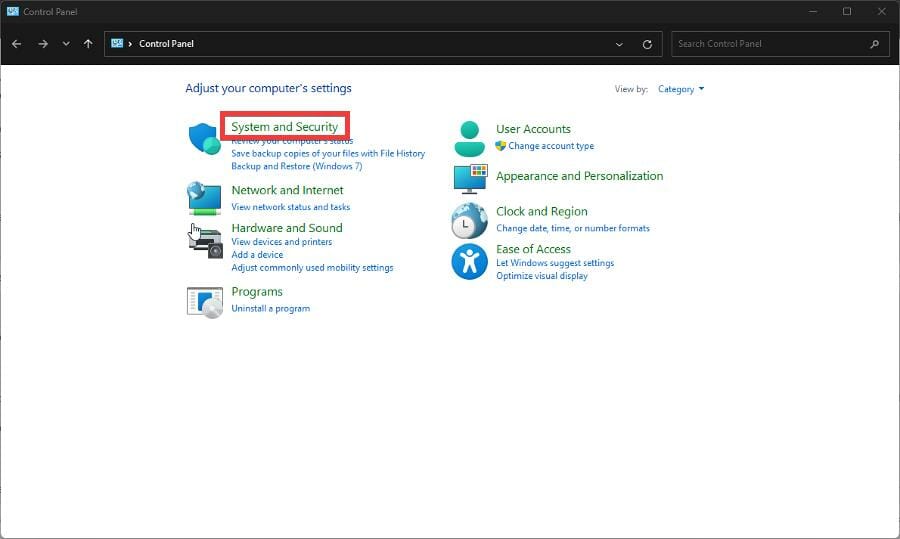
Task: Click the Hardware and Sound printer icon
Action: point(204,240)
